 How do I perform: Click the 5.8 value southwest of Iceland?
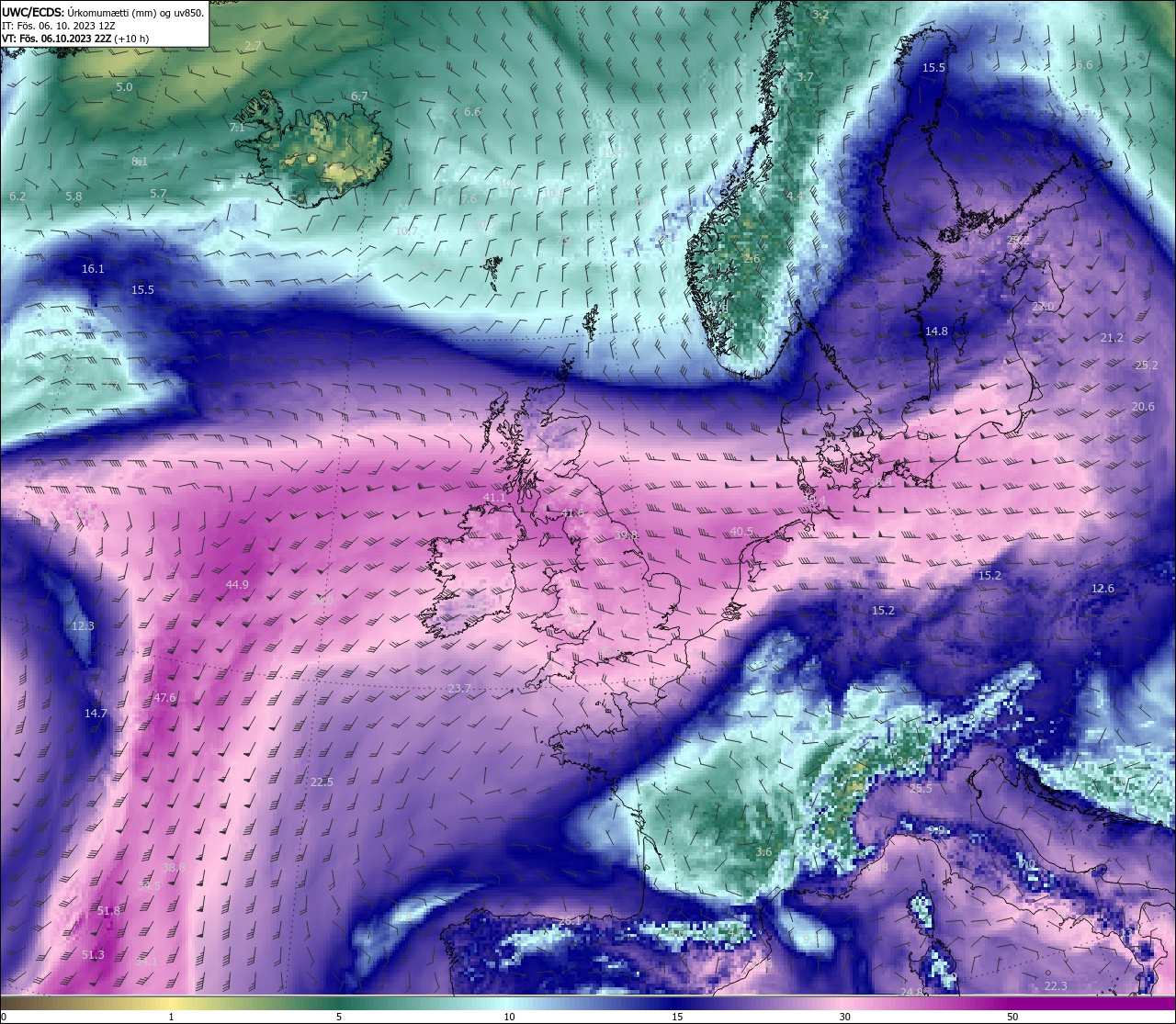tap(73, 197)
